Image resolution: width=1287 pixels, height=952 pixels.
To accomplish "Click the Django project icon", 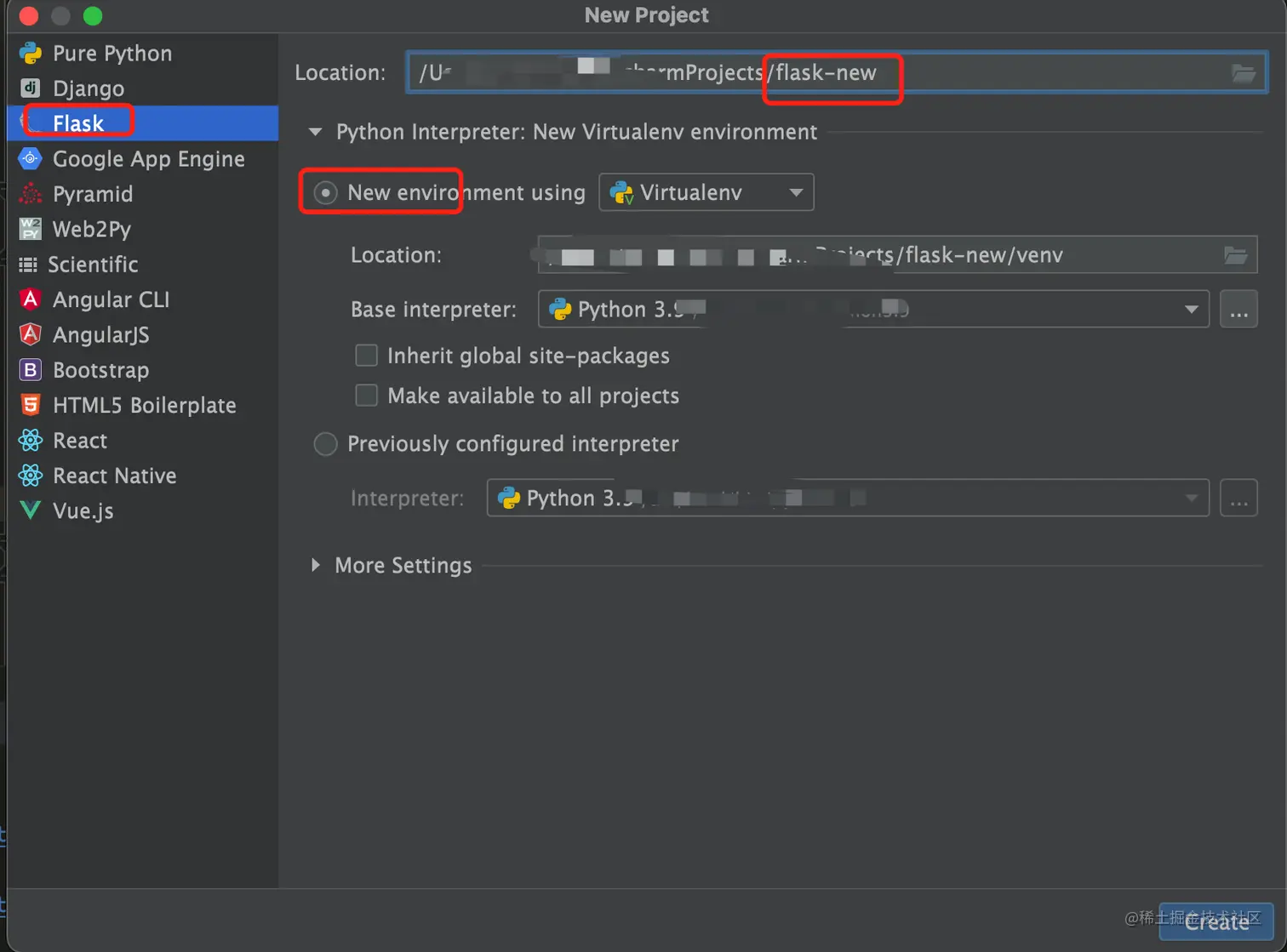I will coord(31,88).
